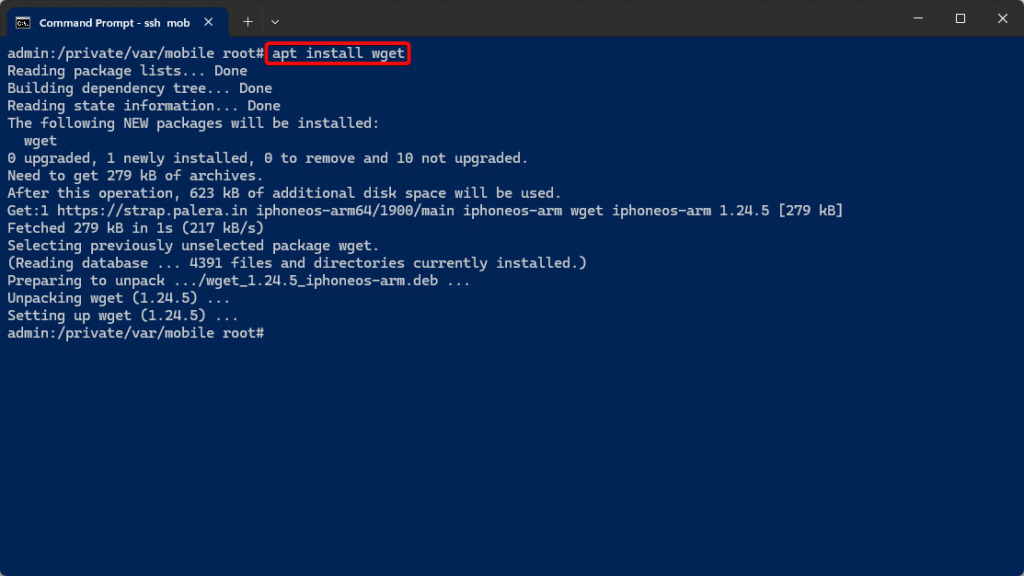Close the terminal window

coord(1002,18)
